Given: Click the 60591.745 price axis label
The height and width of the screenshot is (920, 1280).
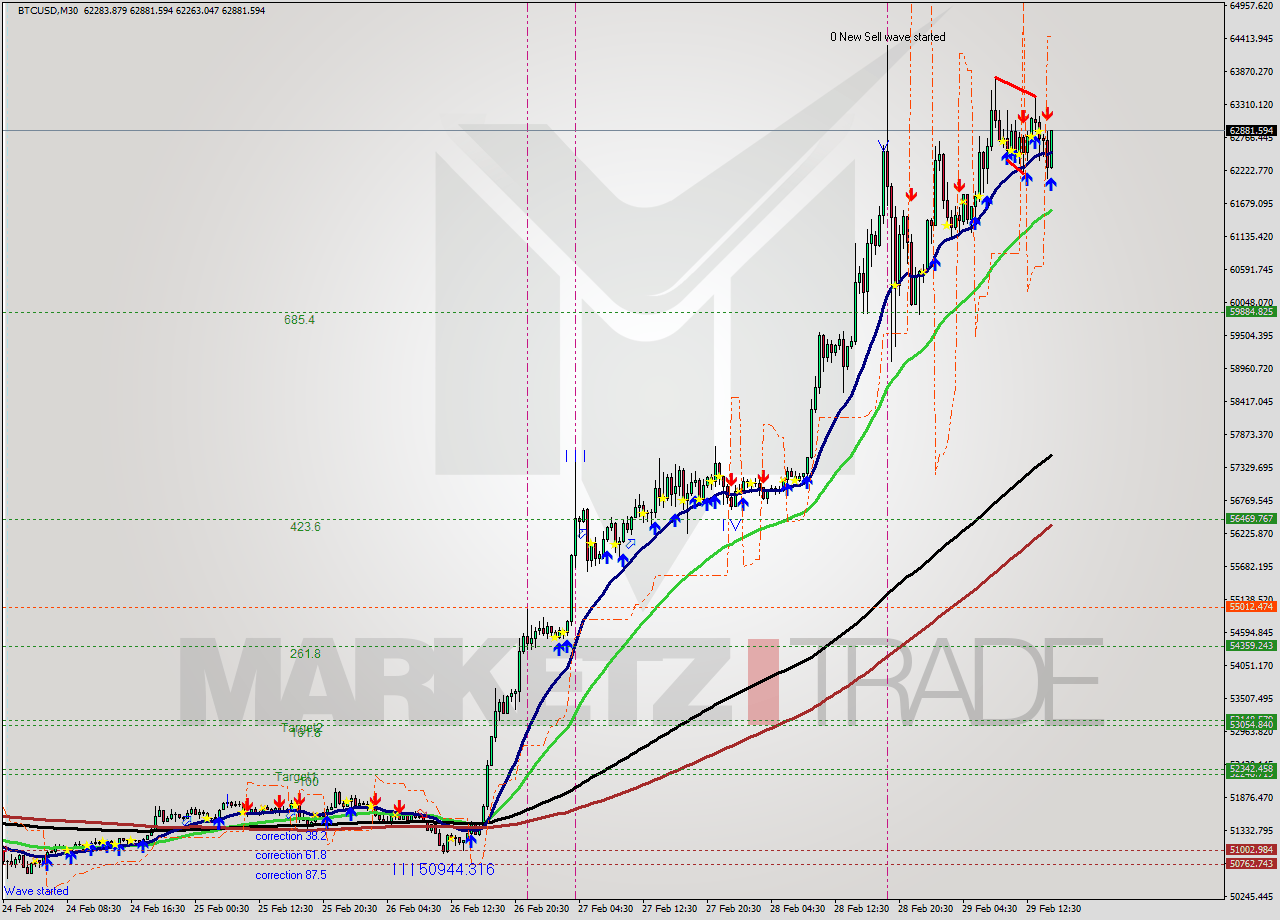Looking at the screenshot, I should tap(1251, 270).
